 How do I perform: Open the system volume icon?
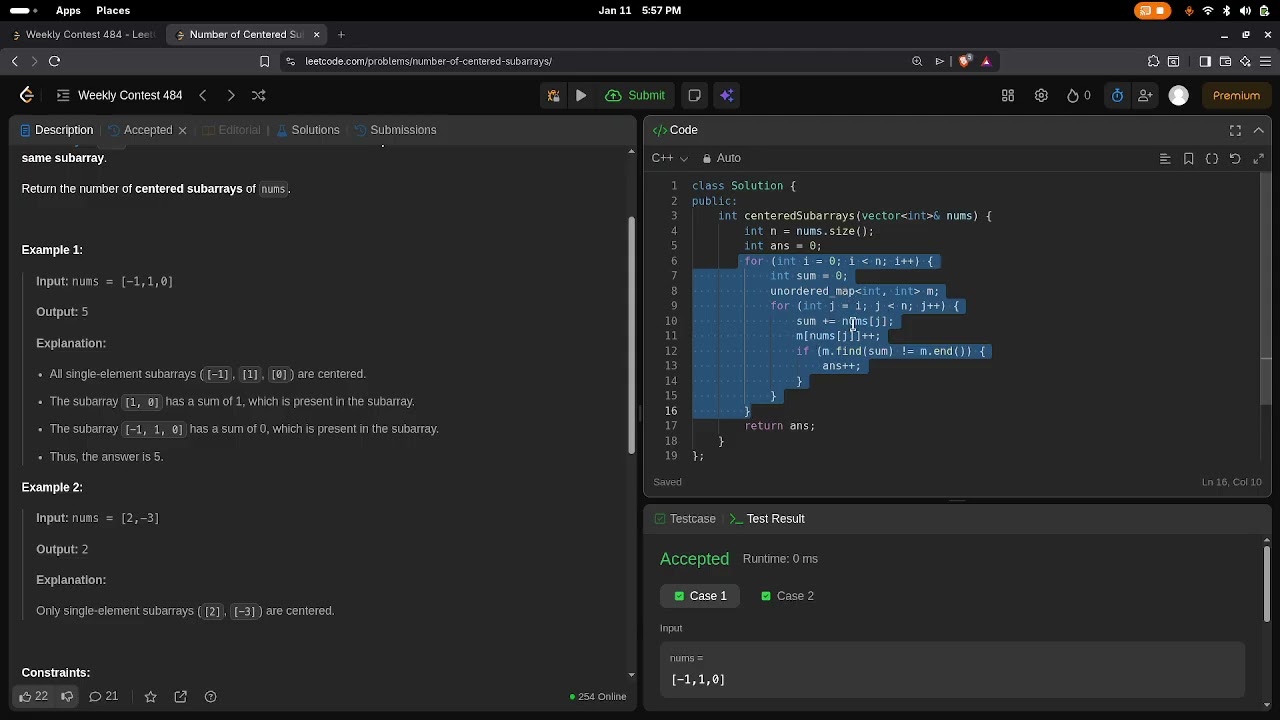coord(1245,11)
